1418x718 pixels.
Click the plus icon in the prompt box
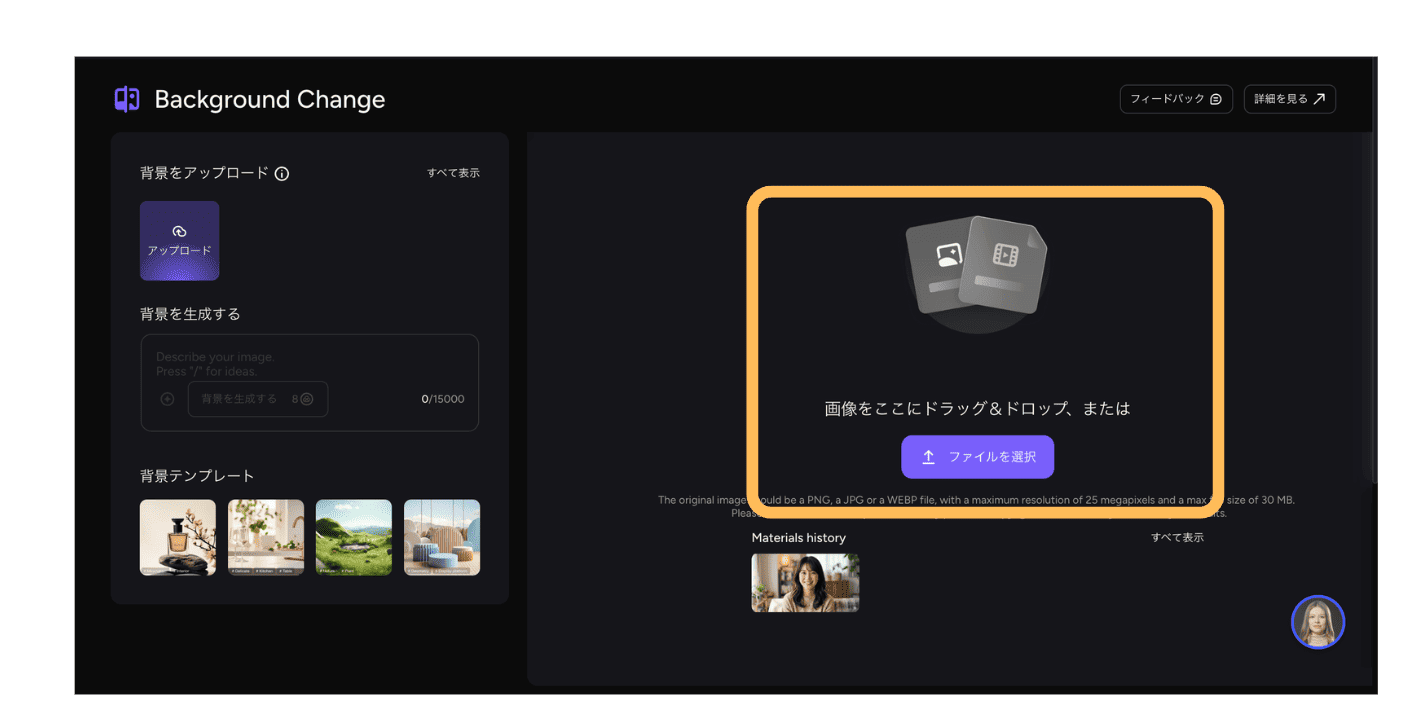(167, 399)
